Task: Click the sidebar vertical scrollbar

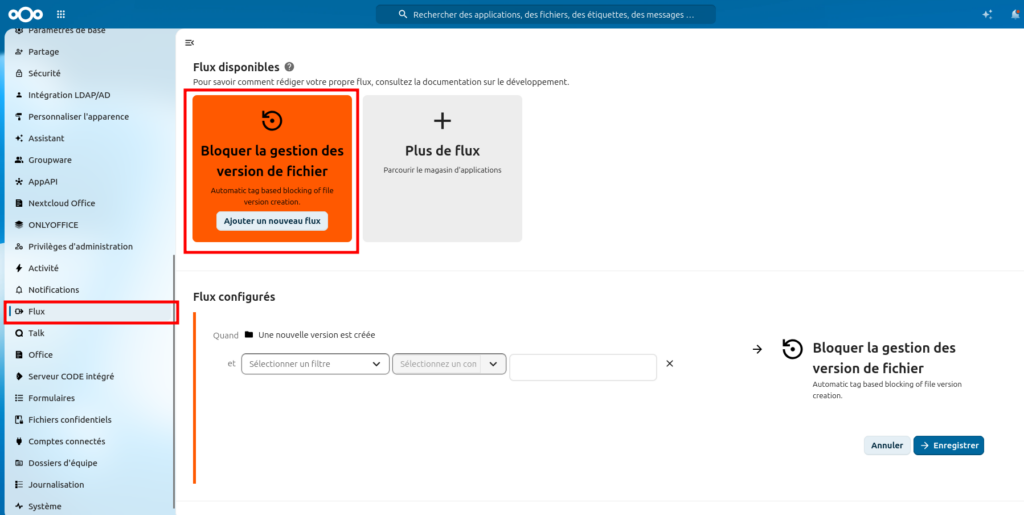Action: (x=173, y=382)
